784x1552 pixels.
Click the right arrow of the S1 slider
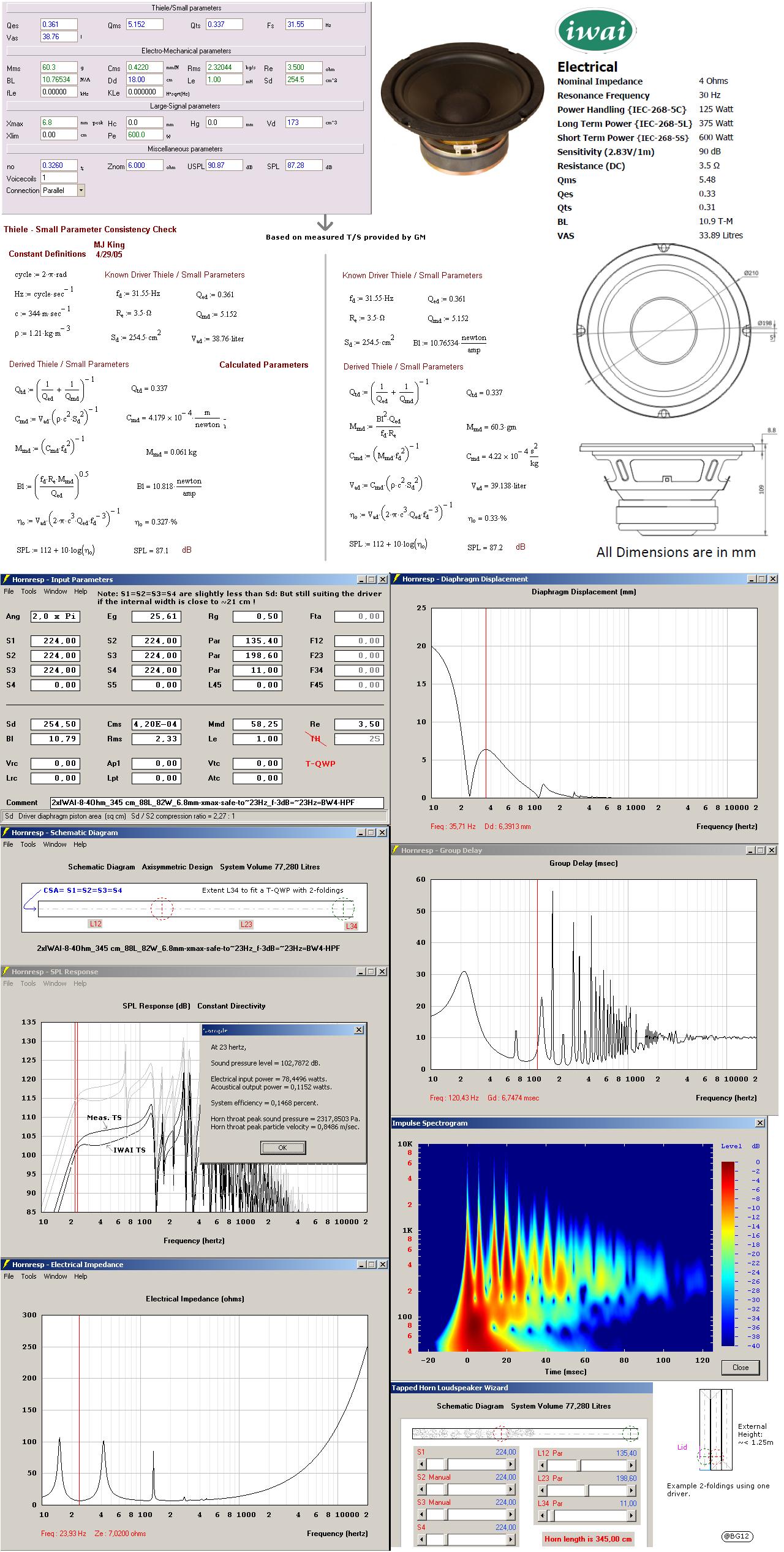coord(511,1466)
